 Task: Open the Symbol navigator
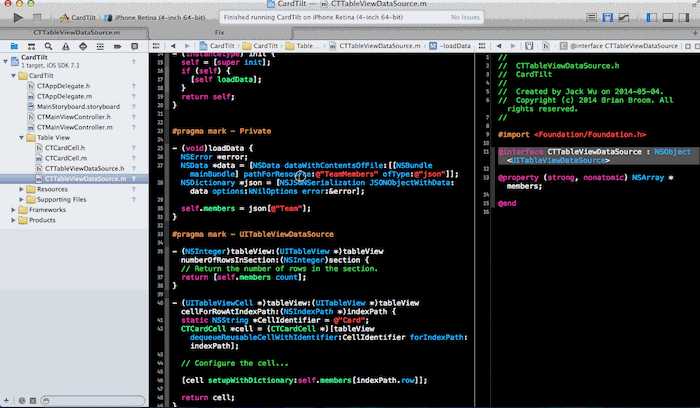(x=31, y=46)
